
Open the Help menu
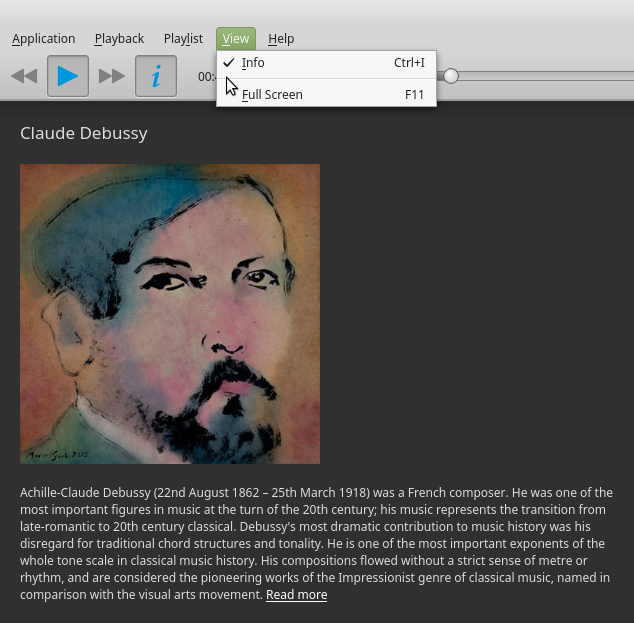pyautogui.click(x=281, y=39)
